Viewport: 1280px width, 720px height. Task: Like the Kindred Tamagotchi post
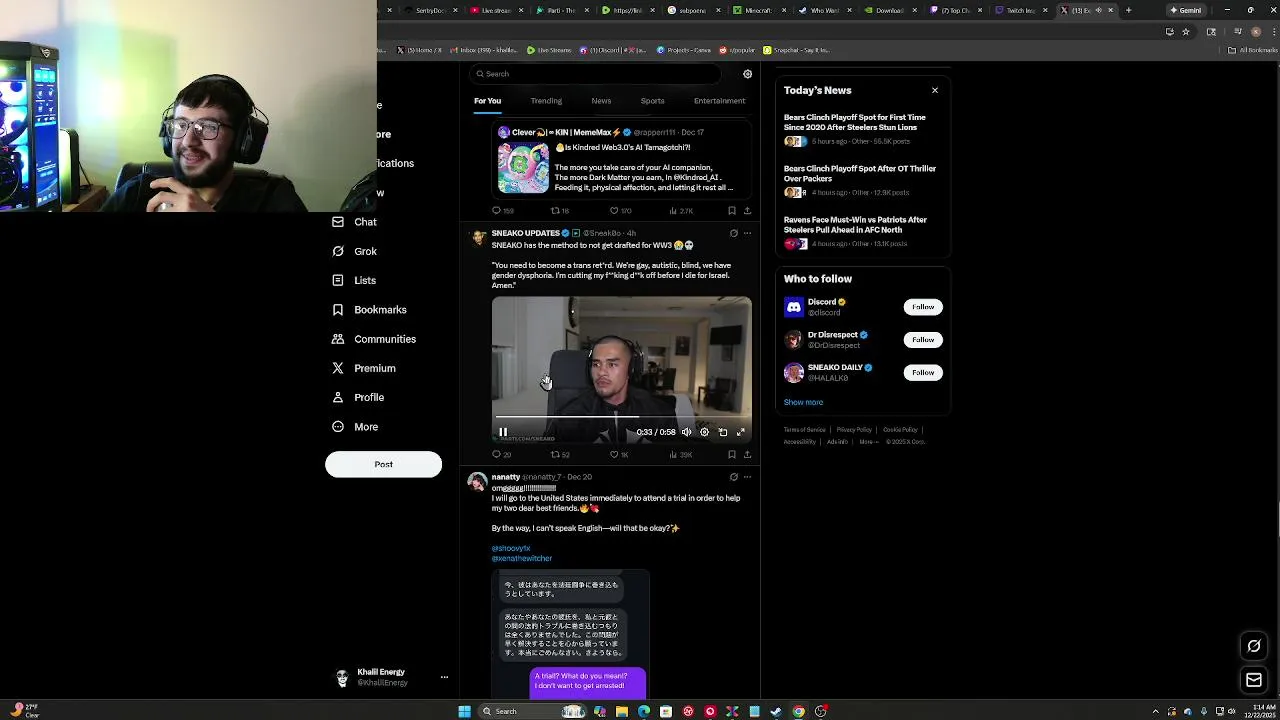620,211
